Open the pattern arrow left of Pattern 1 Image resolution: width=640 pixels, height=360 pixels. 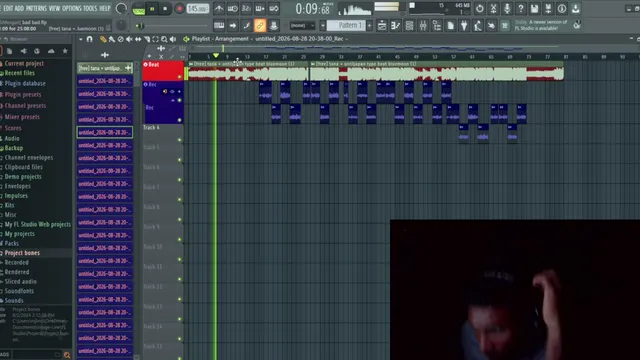point(322,26)
